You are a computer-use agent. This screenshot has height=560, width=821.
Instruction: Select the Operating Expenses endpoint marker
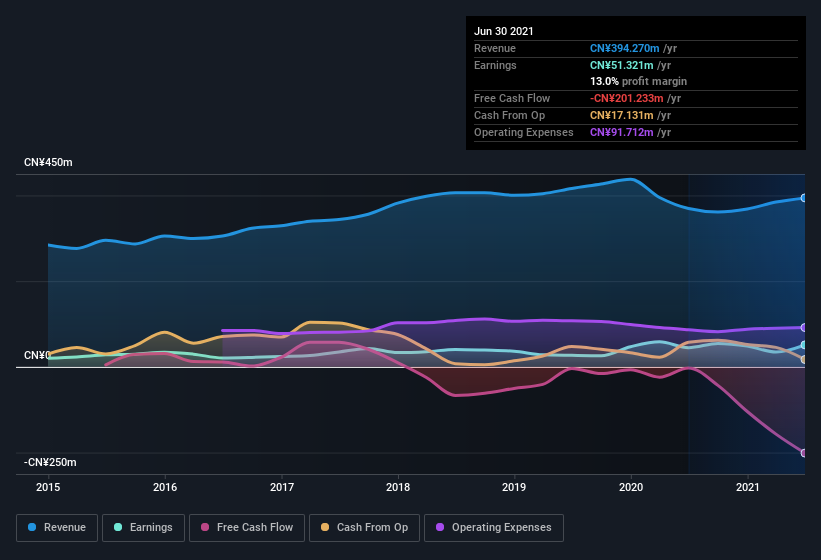click(804, 328)
